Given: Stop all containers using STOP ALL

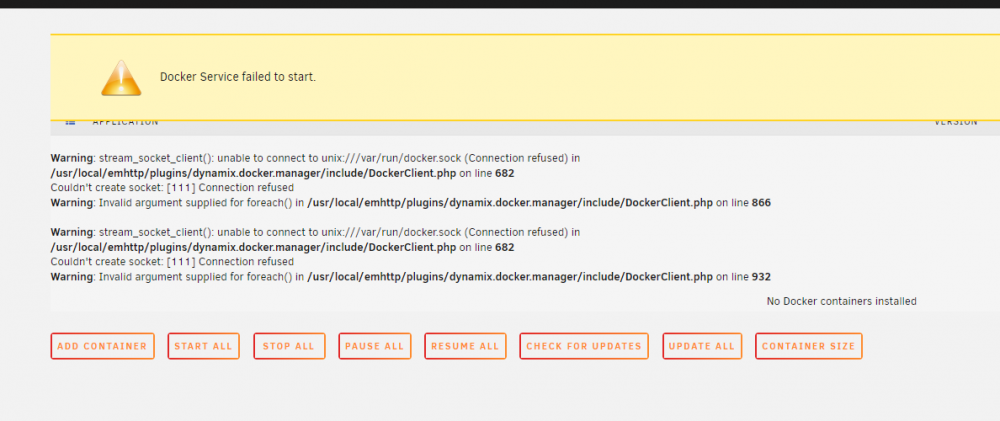Looking at the screenshot, I should point(289,346).
